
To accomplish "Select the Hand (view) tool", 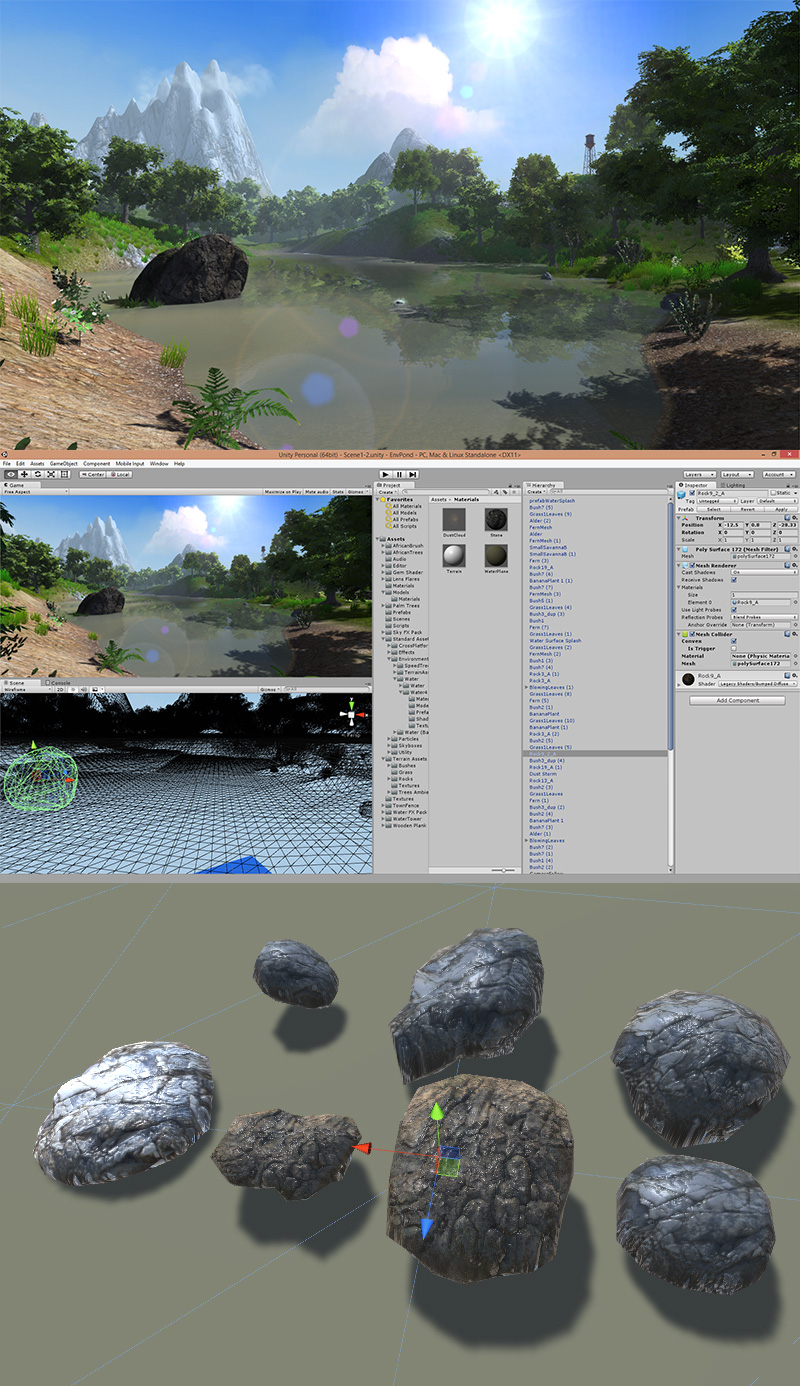I will click(8, 474).
